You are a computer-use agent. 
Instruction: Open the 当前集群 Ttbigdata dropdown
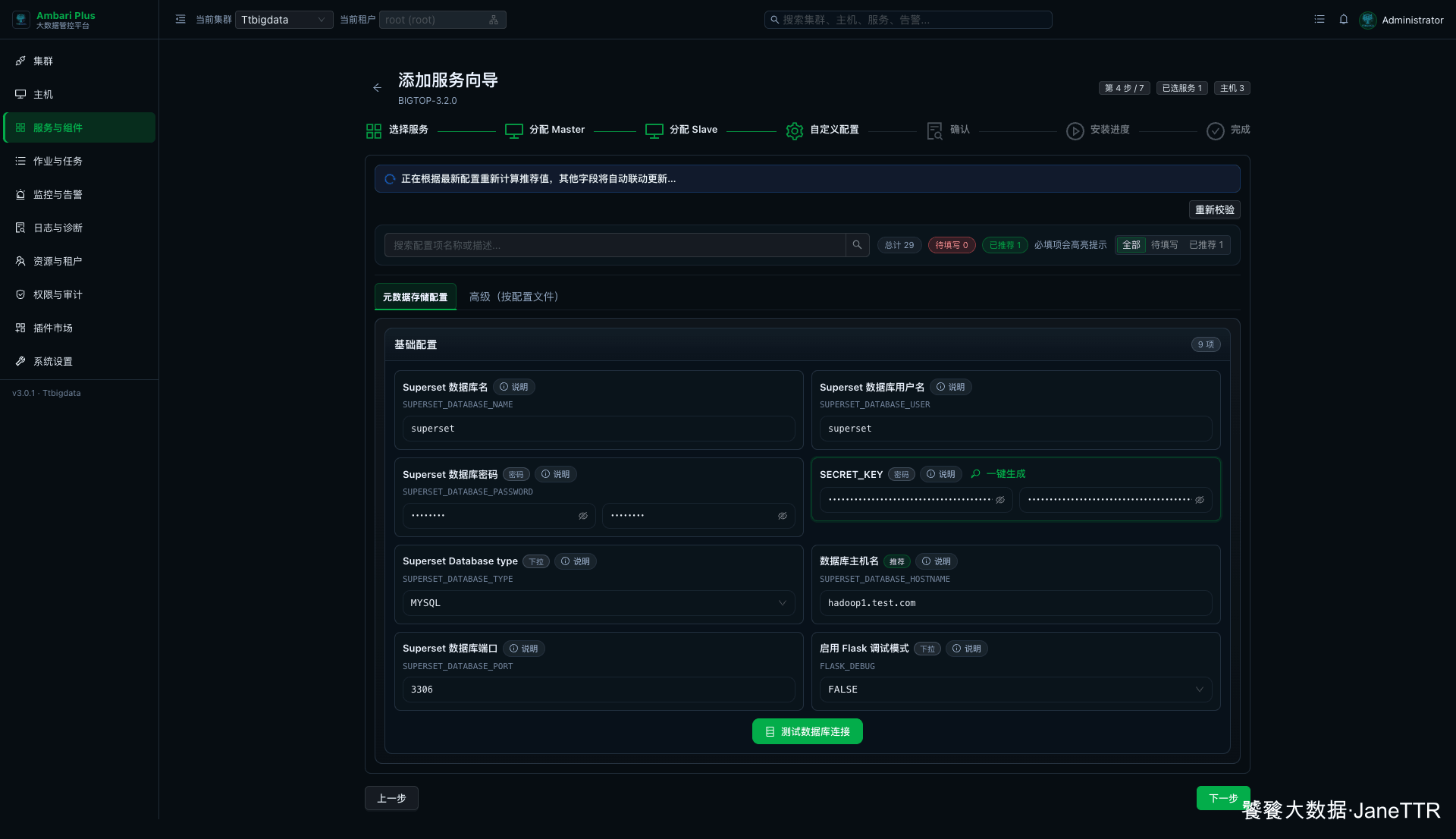point(284,20)
